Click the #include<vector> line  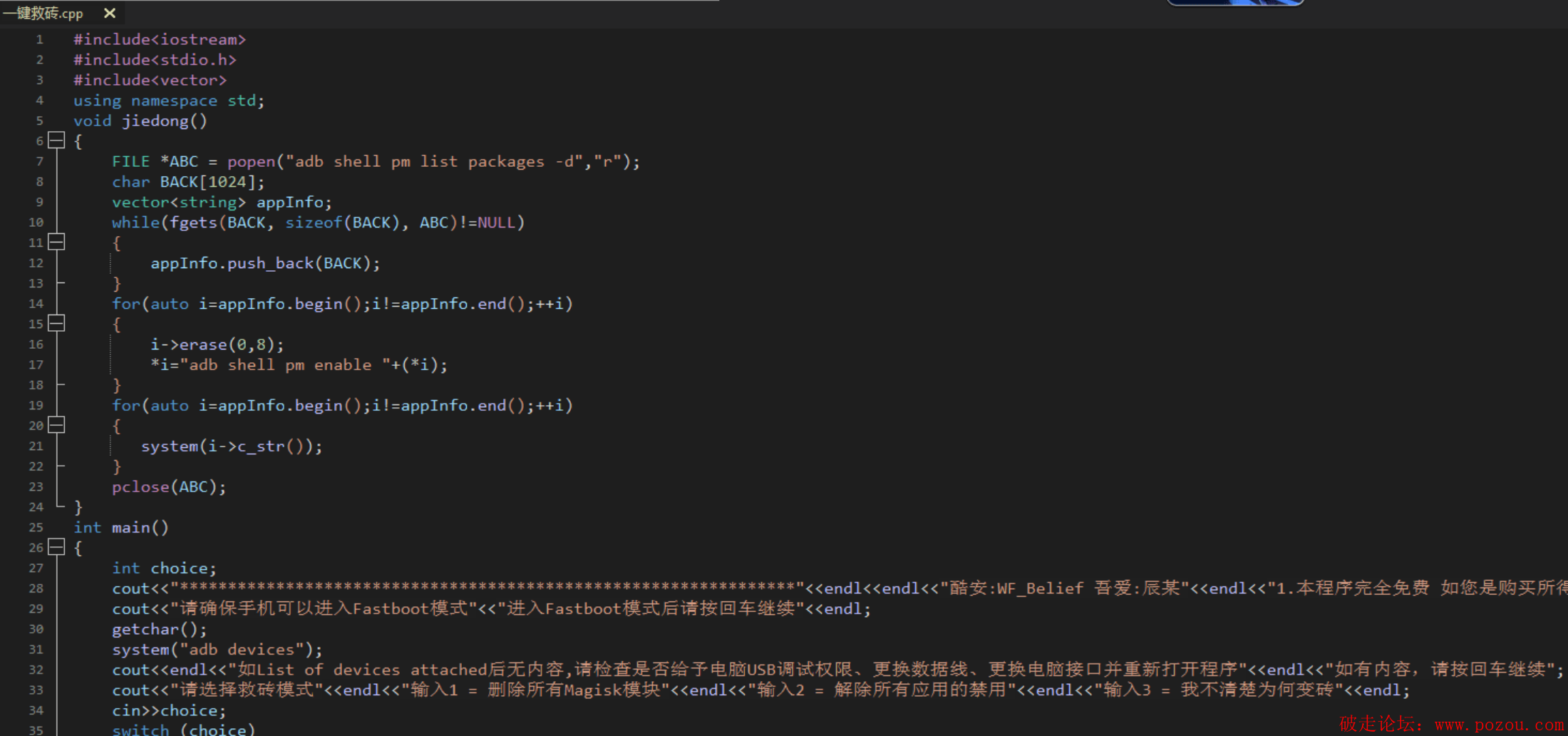click(150, 80)
